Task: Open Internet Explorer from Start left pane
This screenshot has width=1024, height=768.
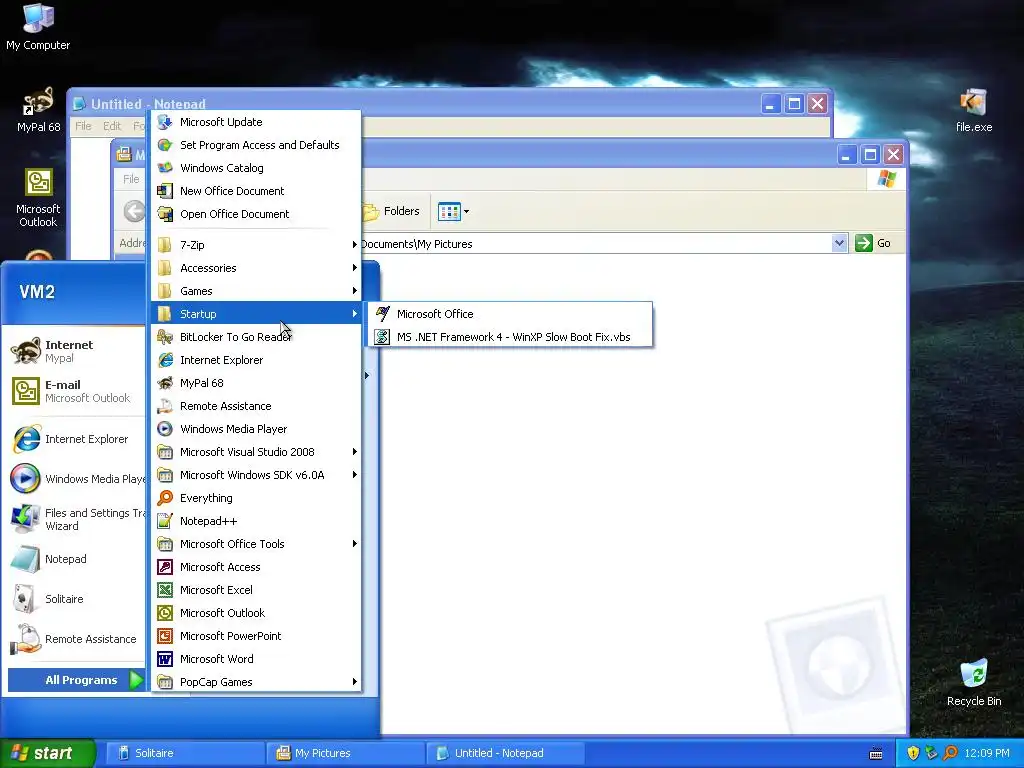Action: point(75,439)
